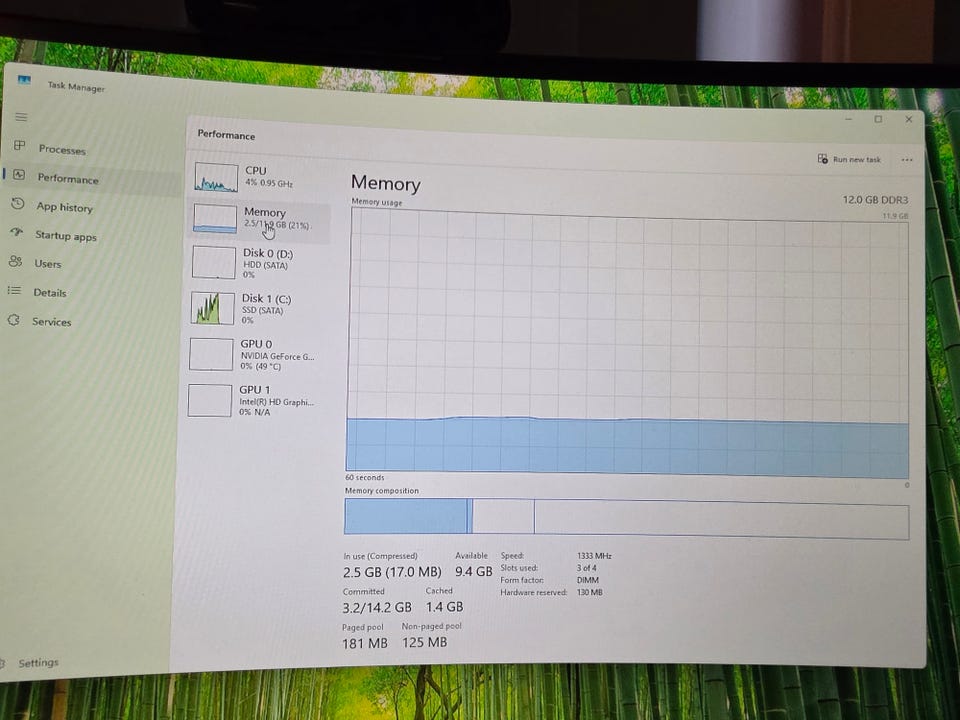The height and width of the screenshot is (720, 960).
Task: Click the Memory composition bar
Action: (x=626, y=519)
